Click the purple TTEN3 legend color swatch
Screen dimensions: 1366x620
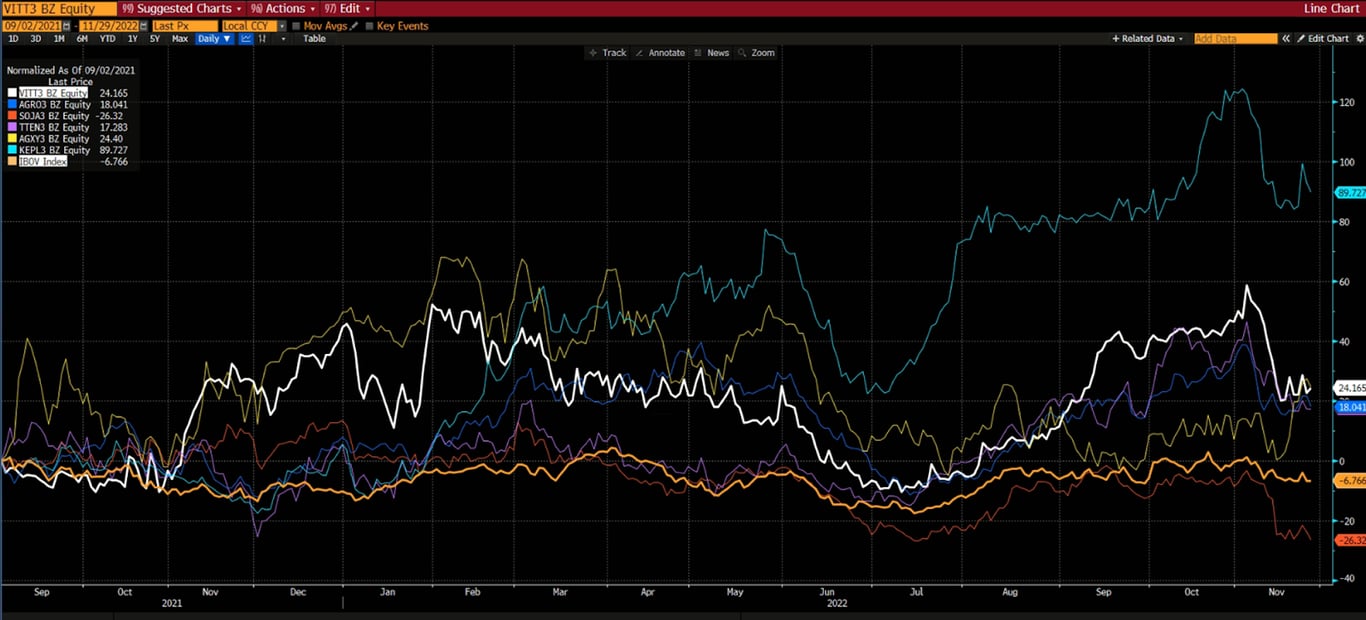click(x=12, y=127)
